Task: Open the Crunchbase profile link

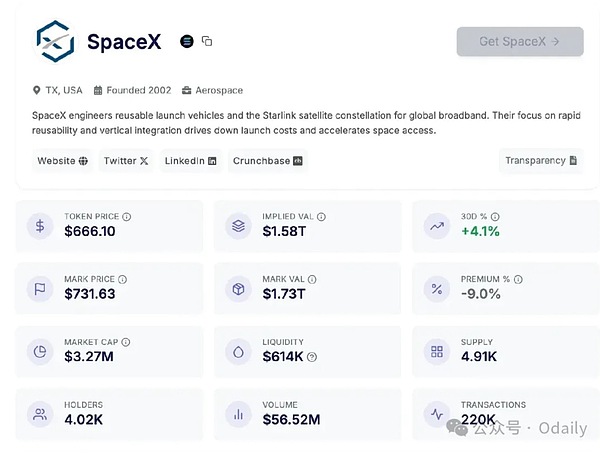Action: [267, 160]
